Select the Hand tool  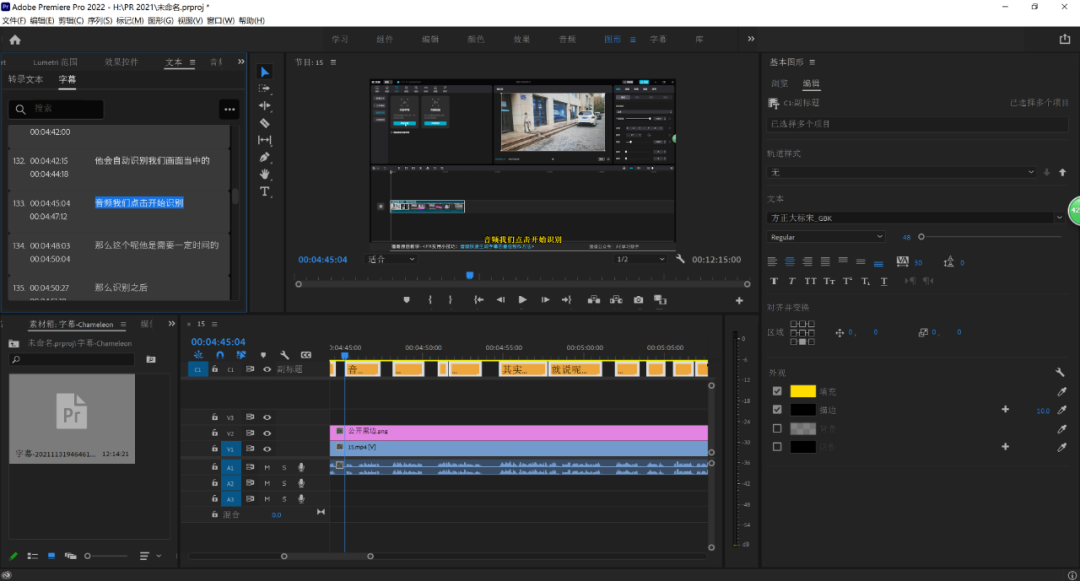(264, 174)
